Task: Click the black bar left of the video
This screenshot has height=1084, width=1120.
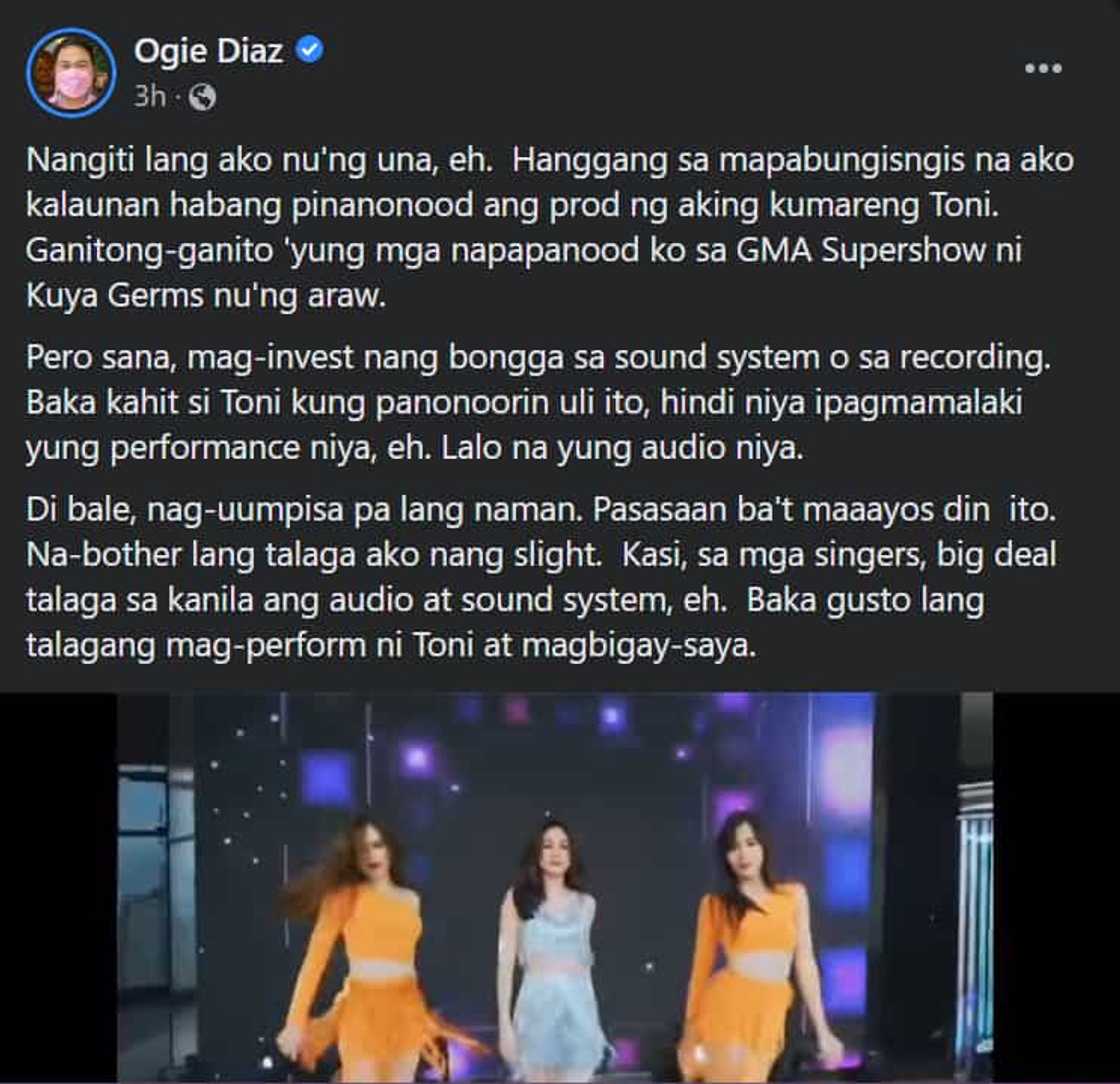Action: (59, 887)
